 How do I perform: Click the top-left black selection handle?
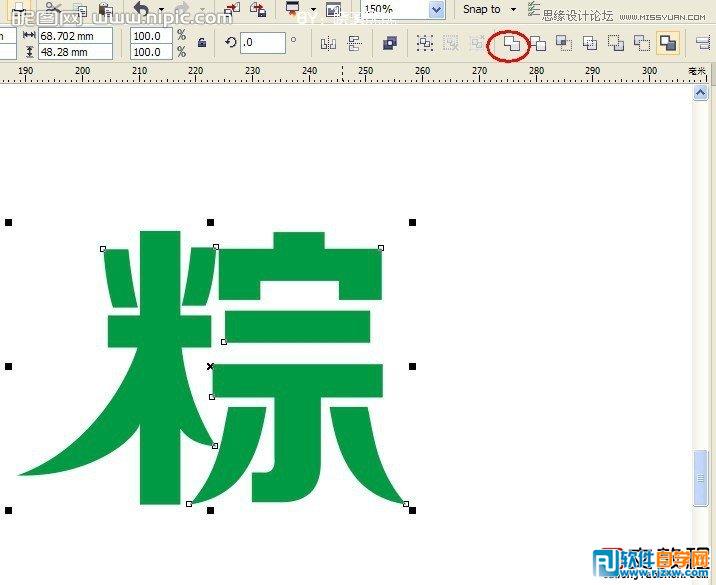tap(8, 222)
